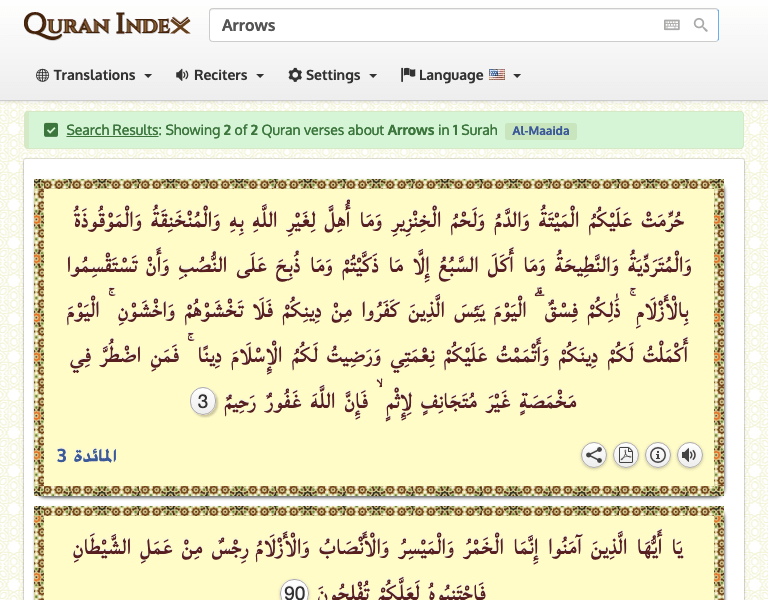768x600 pixels.
Task: Open the Language menu with flag
Action: [460, 75]
